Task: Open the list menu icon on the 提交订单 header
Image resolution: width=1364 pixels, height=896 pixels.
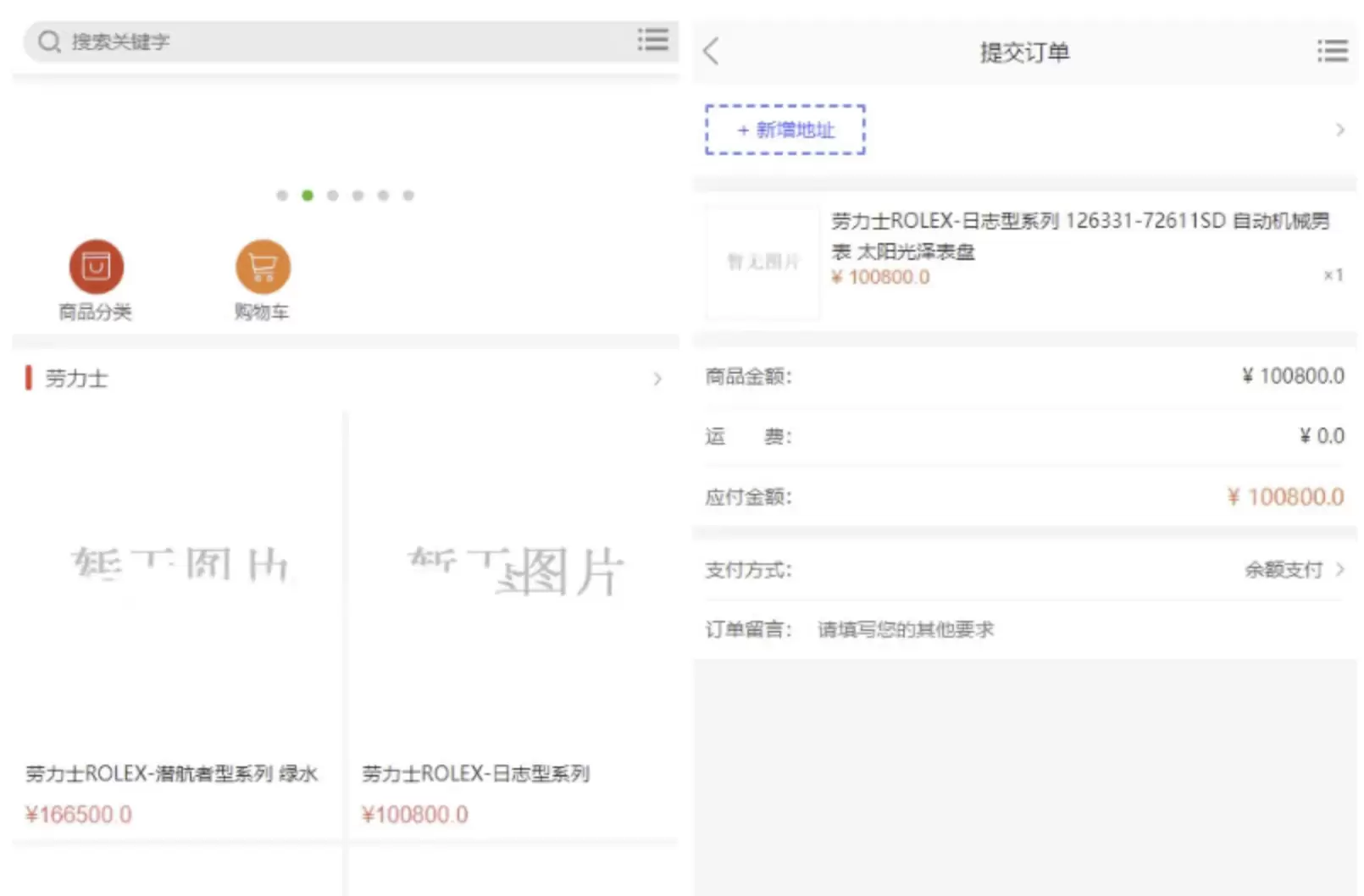Action: tap(1333, 51)
